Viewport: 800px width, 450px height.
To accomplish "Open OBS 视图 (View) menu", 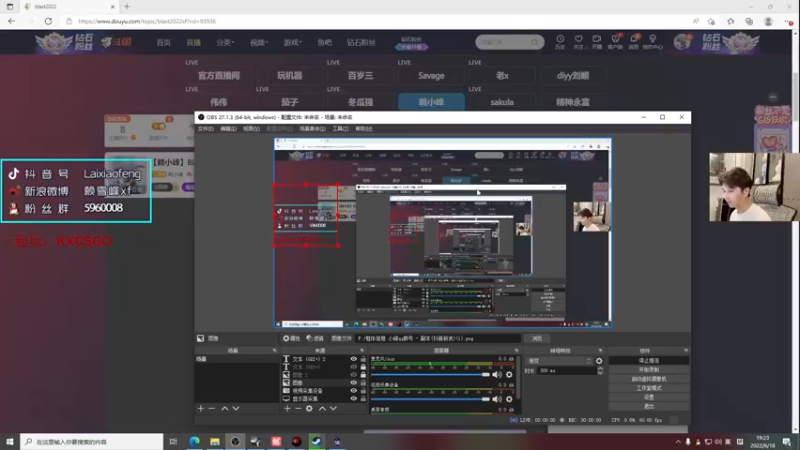I will pyautogui.click(x=251, y=129).
